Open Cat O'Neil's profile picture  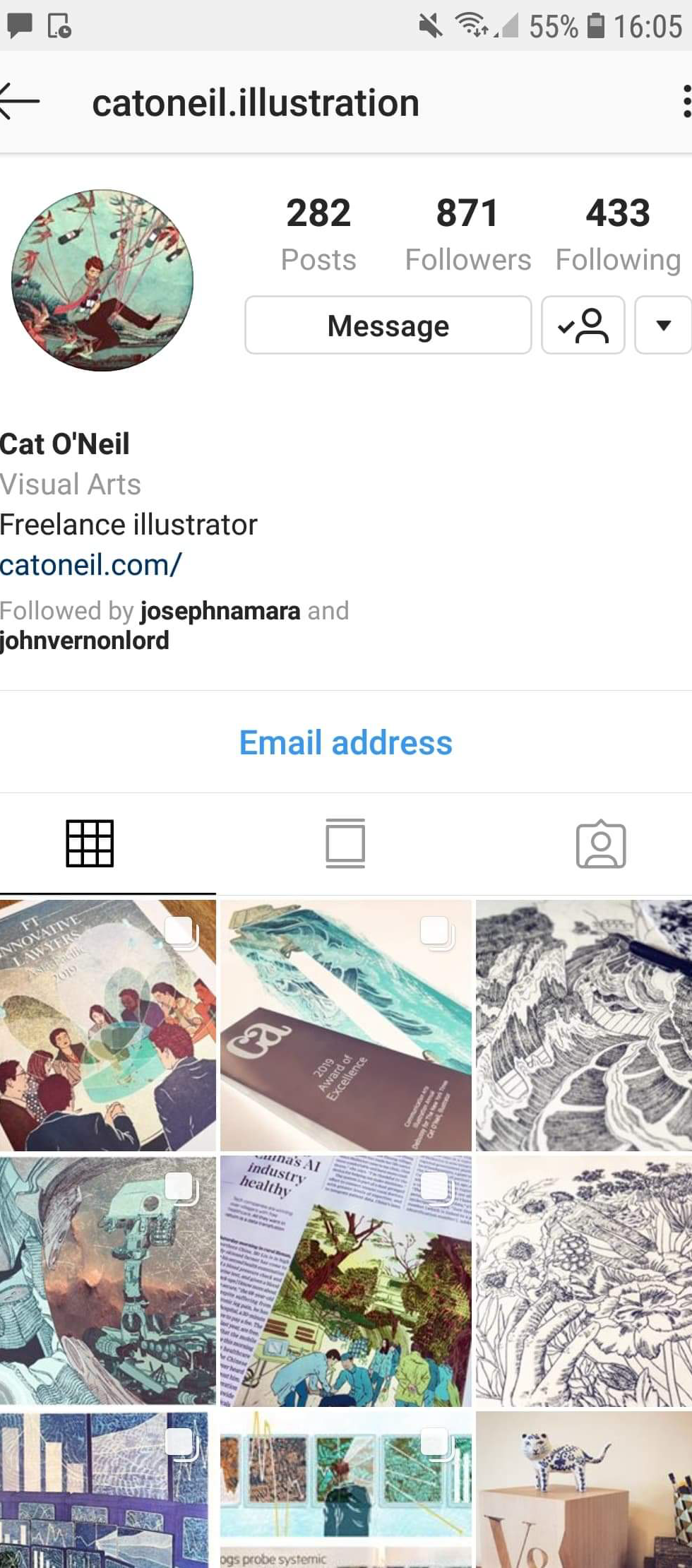pos(102,280)
